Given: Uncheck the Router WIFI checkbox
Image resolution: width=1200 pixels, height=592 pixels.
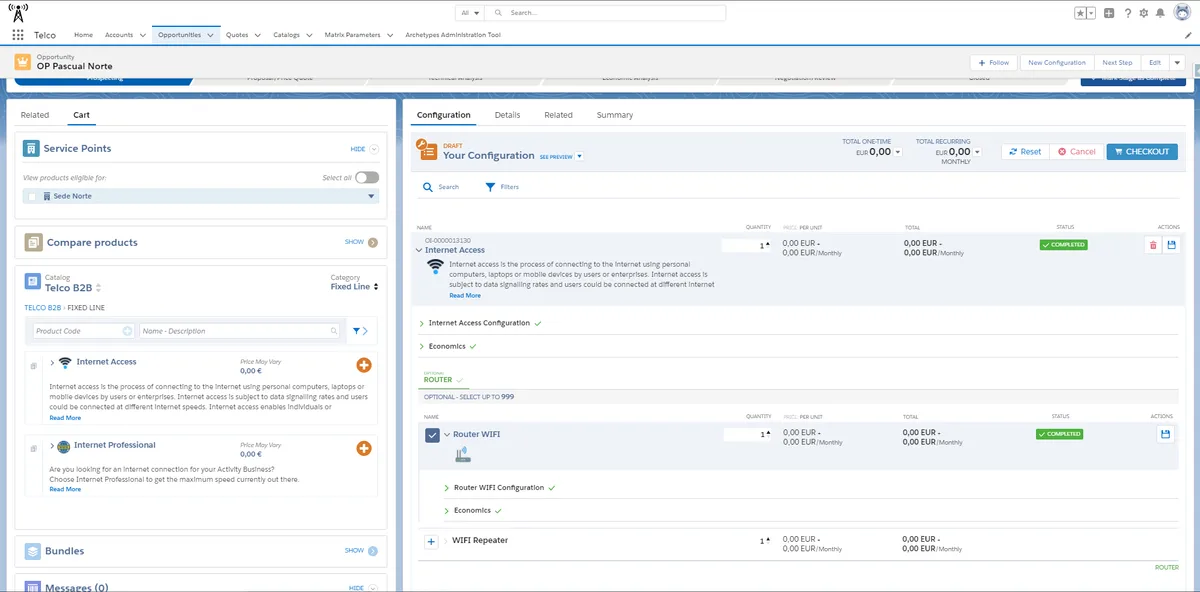Looking at the screenshot, I should click(x=432, y=435).
